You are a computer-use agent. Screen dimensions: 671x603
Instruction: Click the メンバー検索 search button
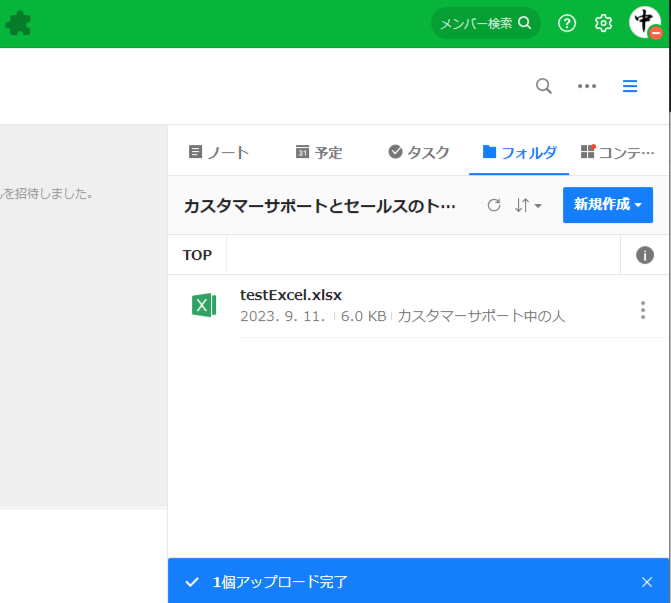click(x=485, y=23)
